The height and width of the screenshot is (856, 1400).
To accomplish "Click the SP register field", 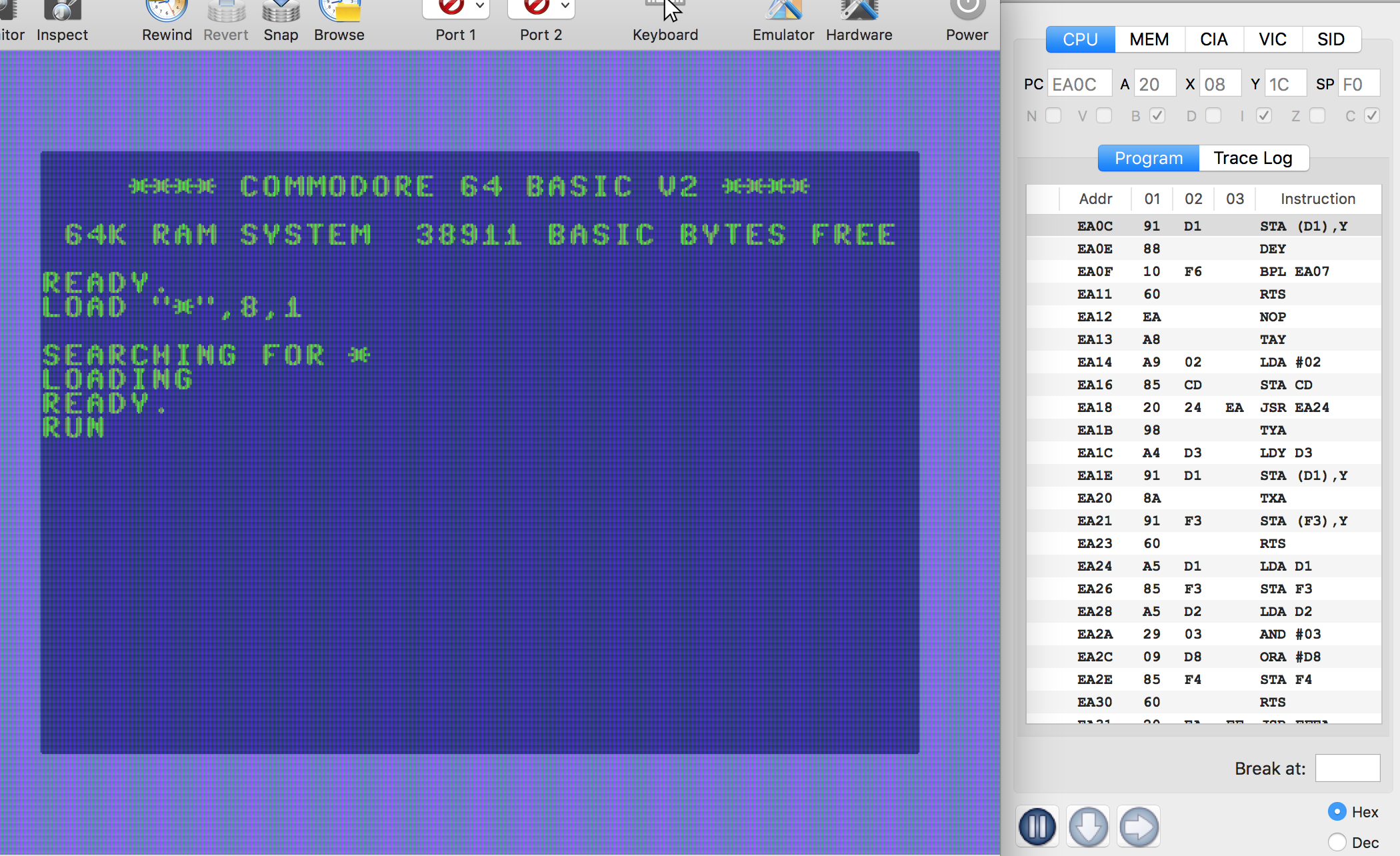I will [1359, 85].
